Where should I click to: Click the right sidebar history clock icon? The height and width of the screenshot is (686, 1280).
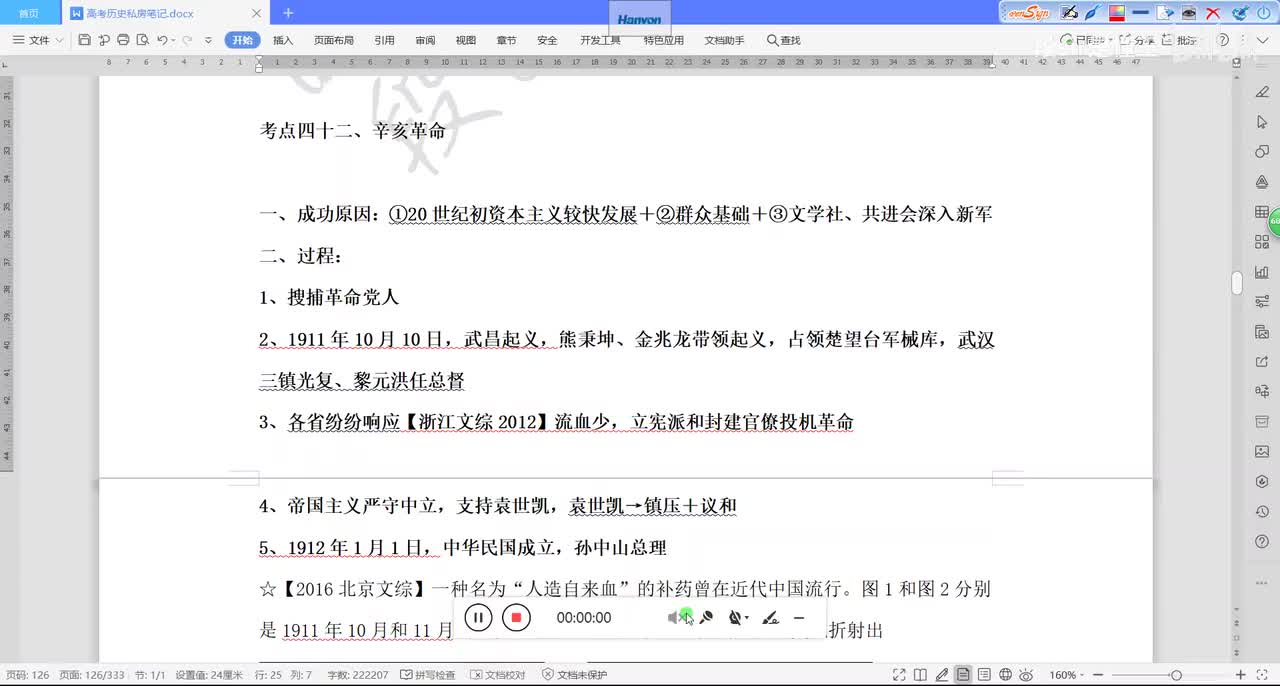1261,512
